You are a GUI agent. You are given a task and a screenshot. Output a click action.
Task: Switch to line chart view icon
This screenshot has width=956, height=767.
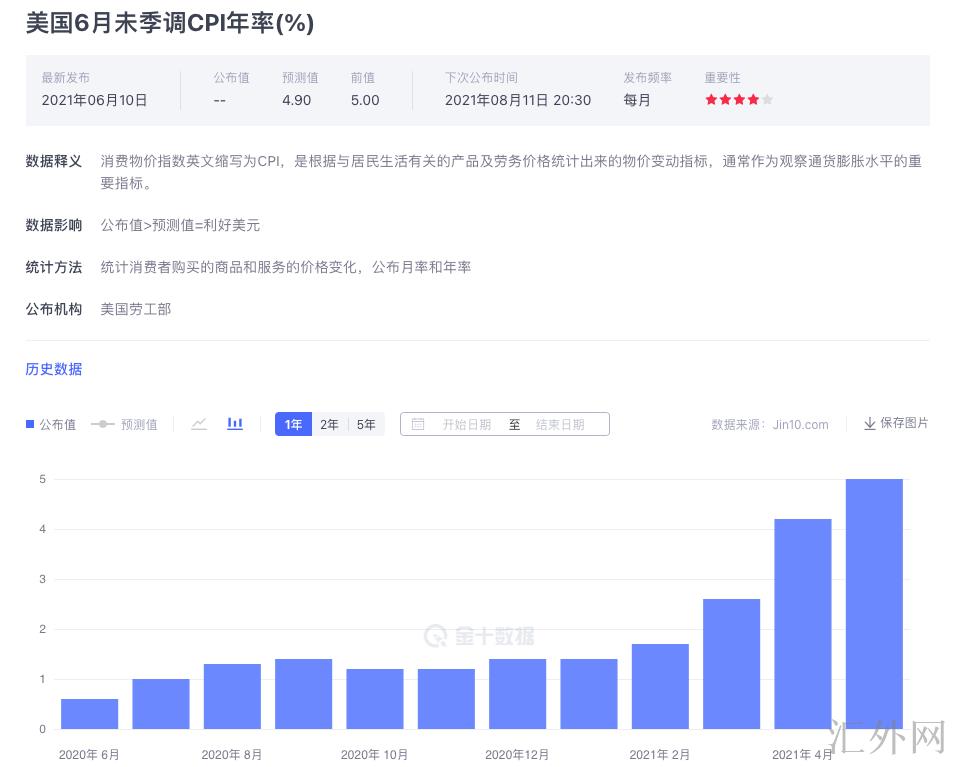coord(199,424)
